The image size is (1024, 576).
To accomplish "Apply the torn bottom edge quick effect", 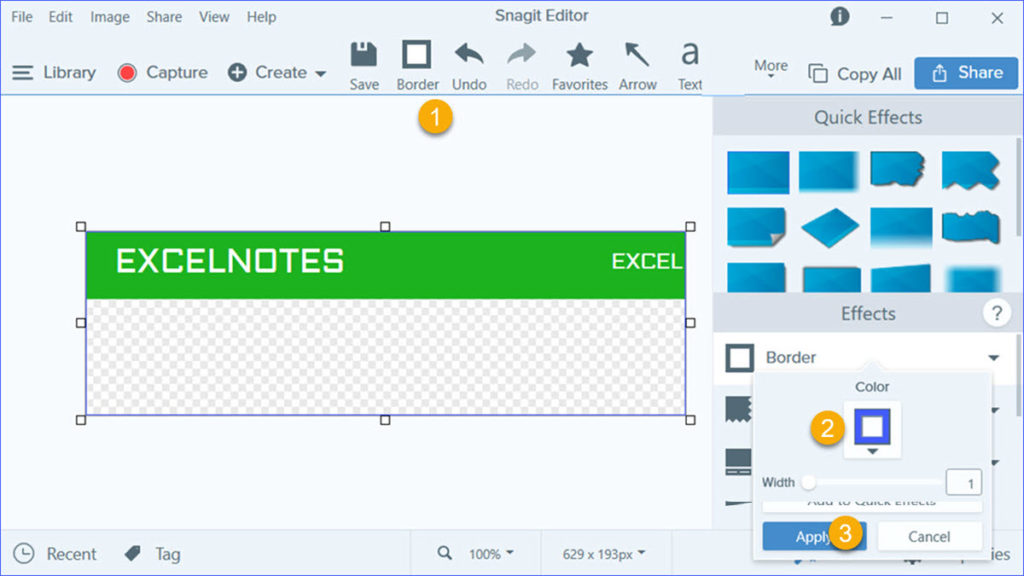I will point(970,170).
